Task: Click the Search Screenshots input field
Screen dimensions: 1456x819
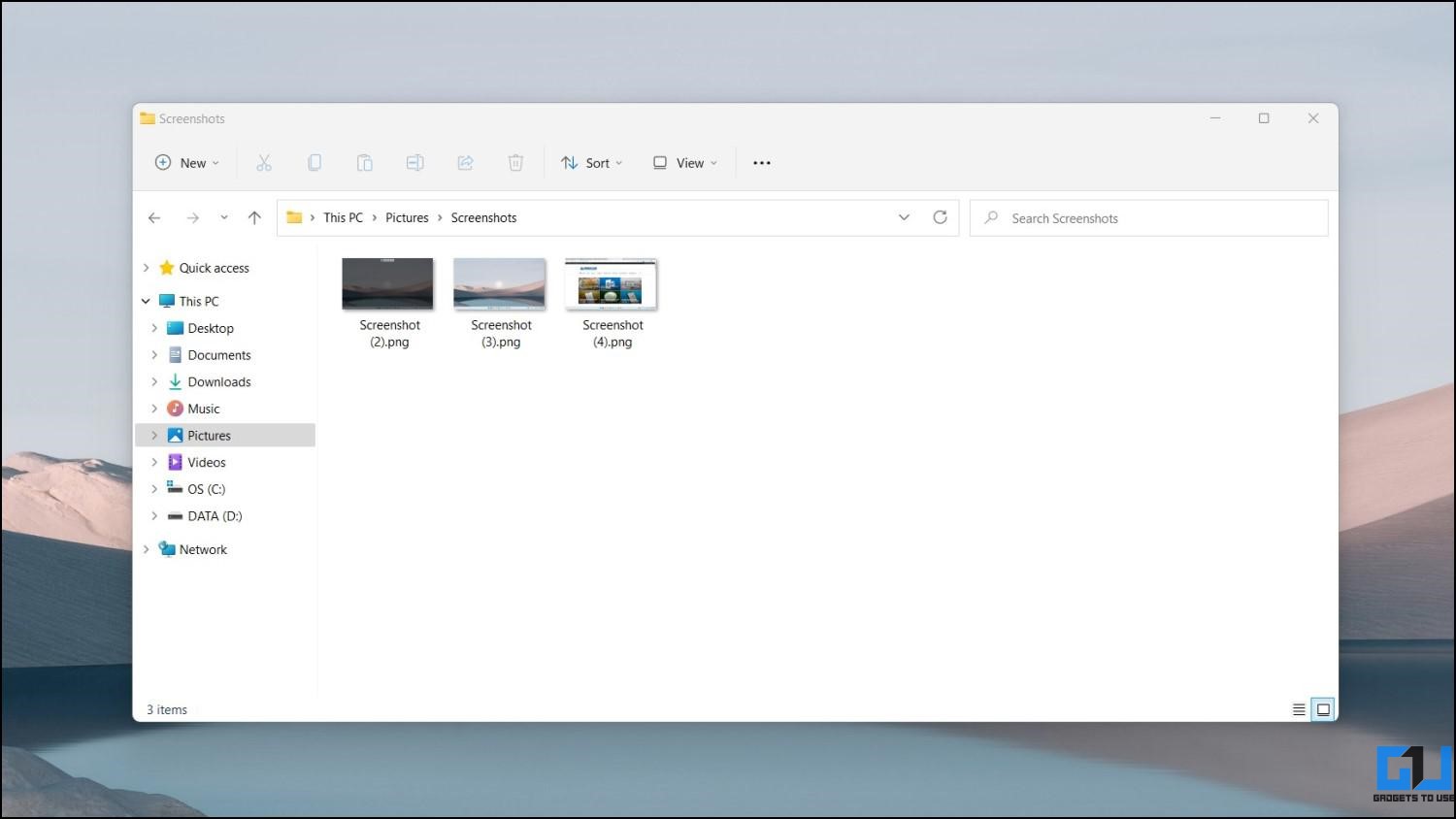Action: tap(1149, 218)
